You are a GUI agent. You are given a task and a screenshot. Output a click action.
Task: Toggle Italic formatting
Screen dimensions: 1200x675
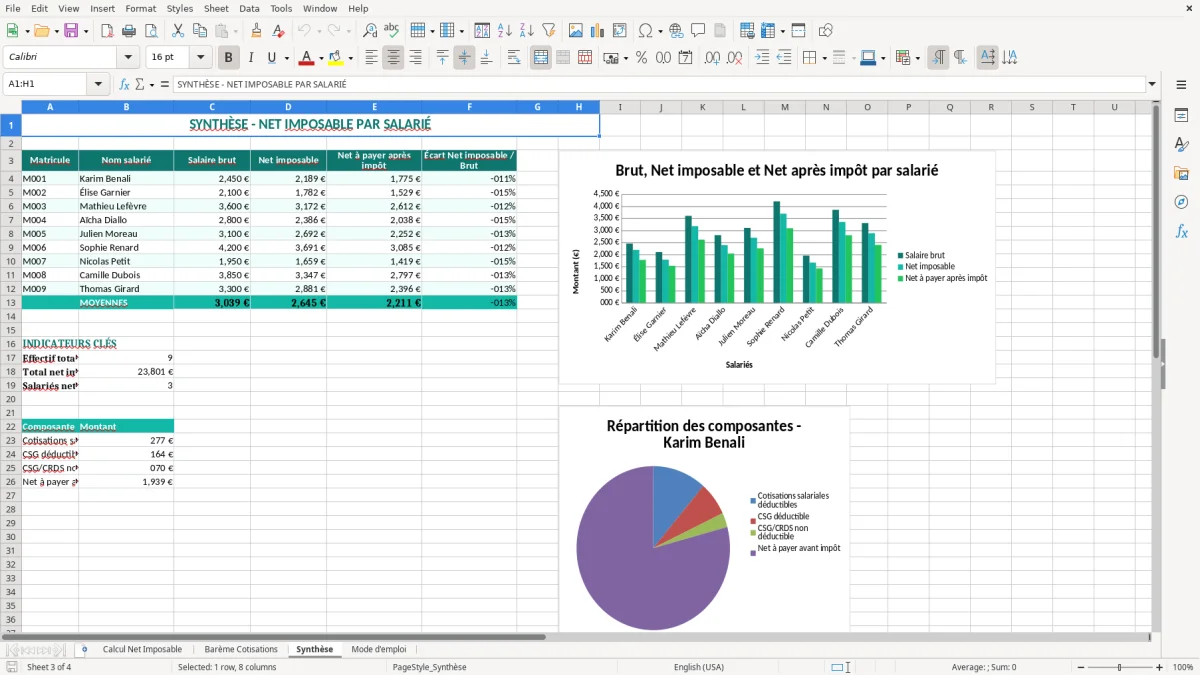[x=251, y=58]
